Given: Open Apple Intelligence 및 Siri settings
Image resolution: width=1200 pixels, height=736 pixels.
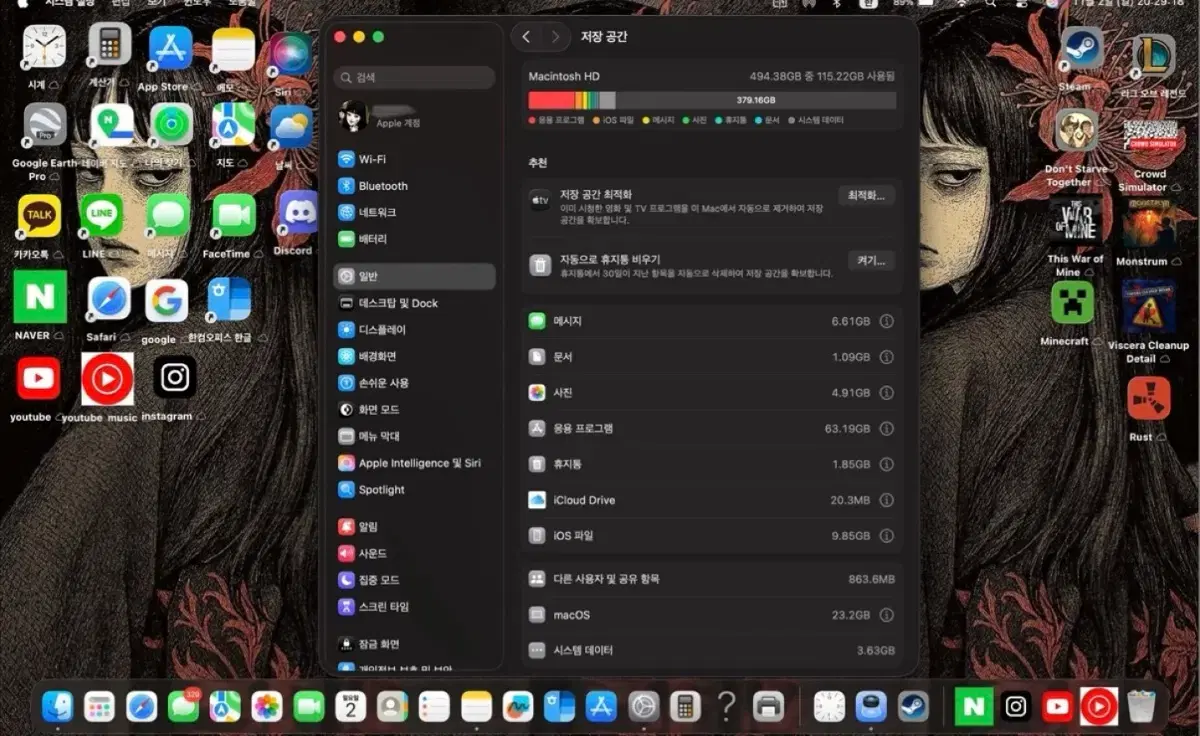Looking at the screenshot, I should point(414,463).
